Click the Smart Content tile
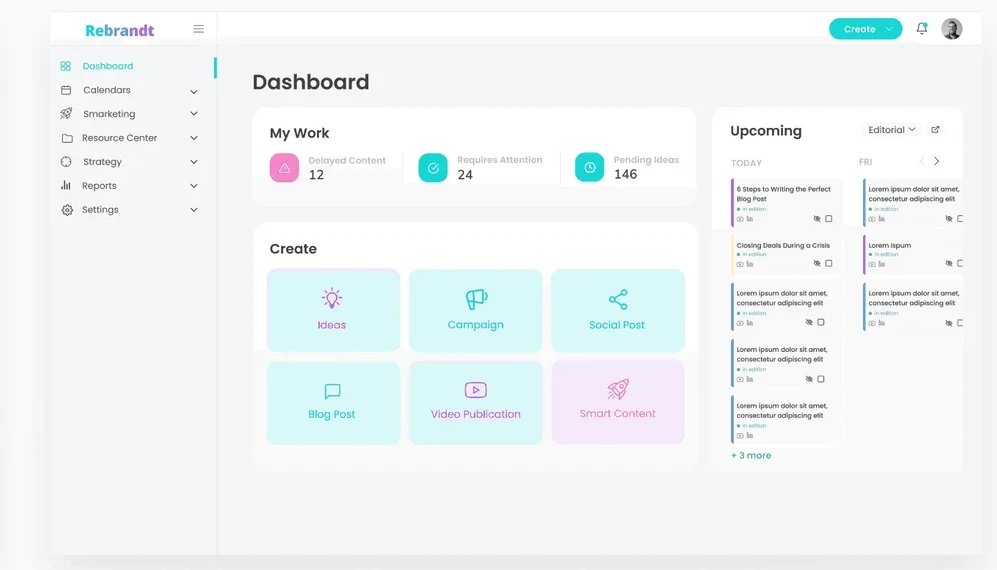 (x=618, y=403)
